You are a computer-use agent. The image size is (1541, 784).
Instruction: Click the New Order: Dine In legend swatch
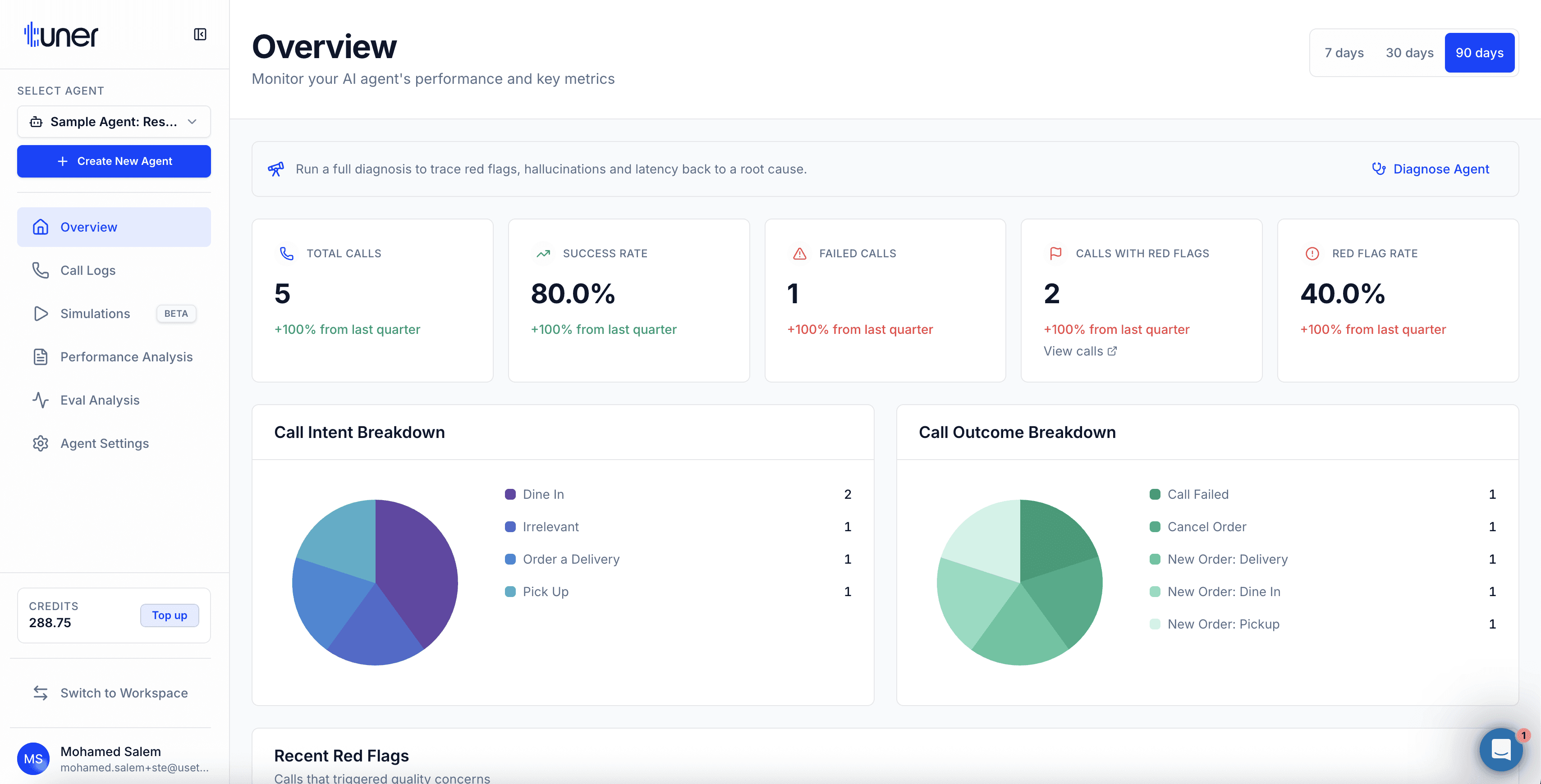tap(1155, 592)
